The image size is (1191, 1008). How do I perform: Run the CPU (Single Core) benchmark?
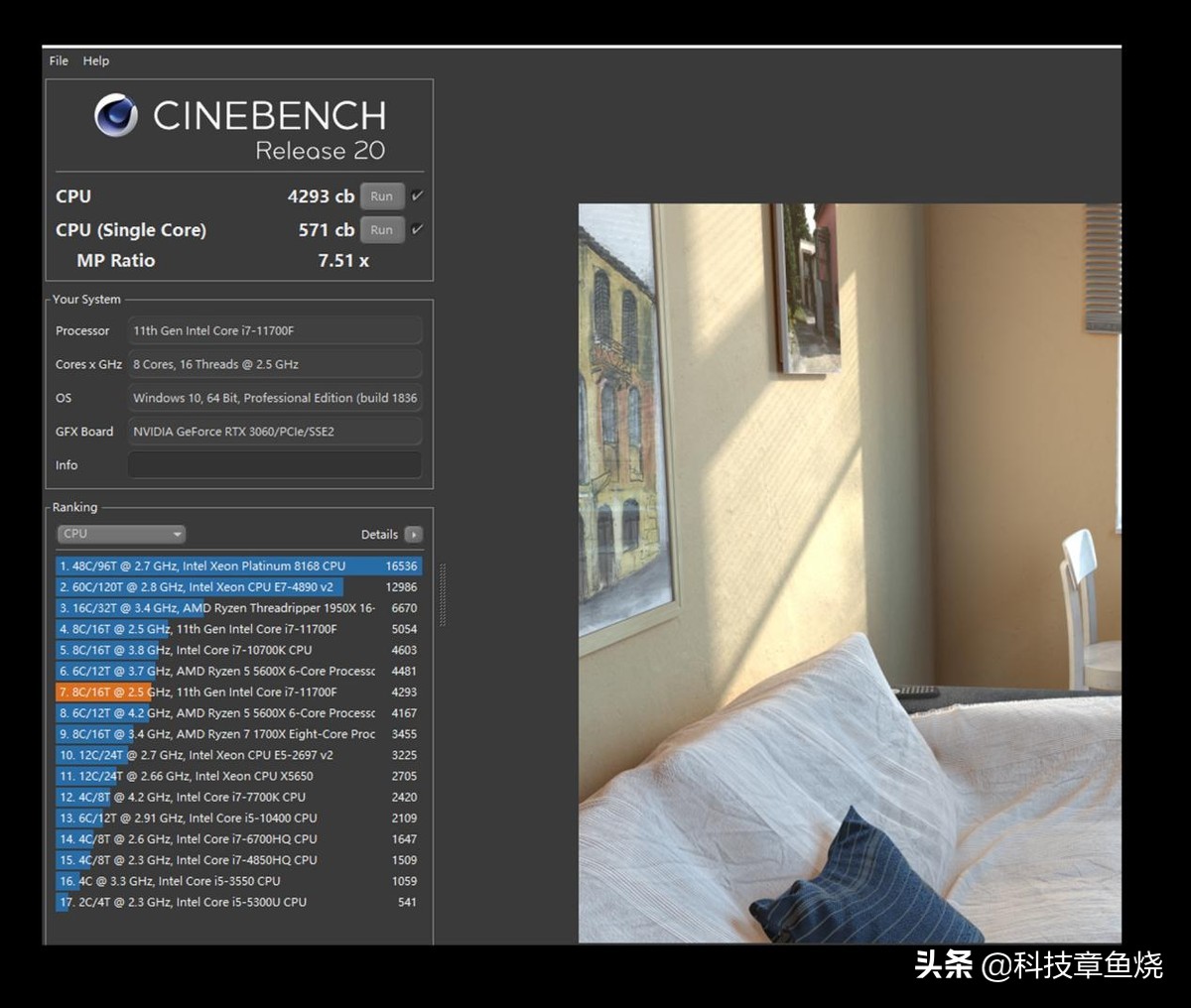coord(382,229)
